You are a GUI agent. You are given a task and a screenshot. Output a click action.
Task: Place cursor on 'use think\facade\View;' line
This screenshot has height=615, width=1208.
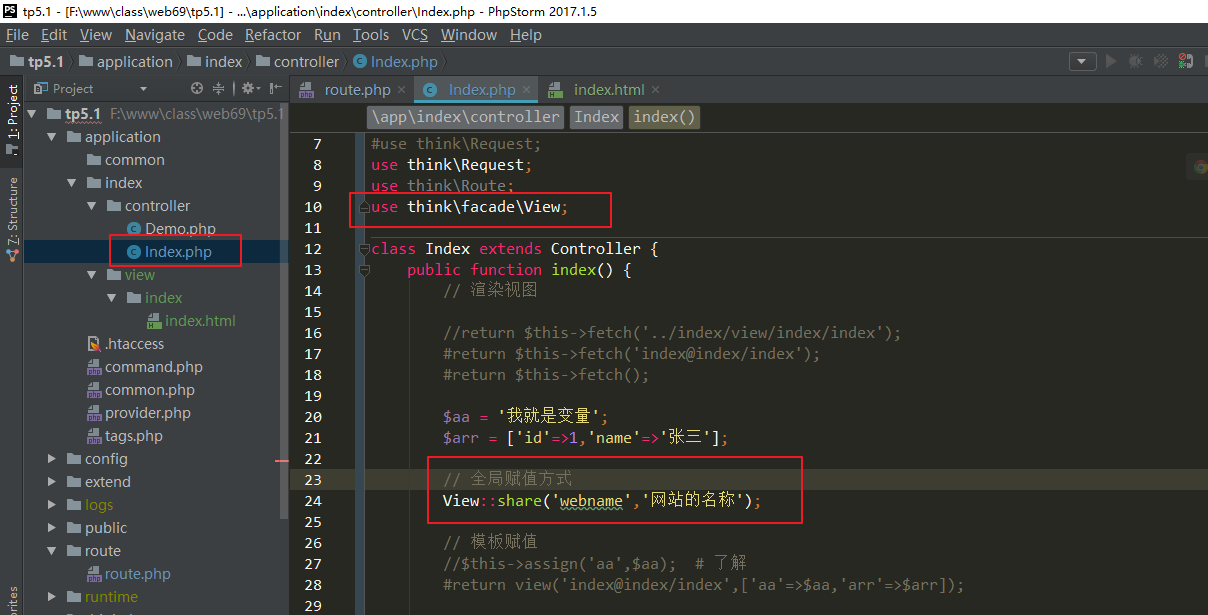(469, 207)
